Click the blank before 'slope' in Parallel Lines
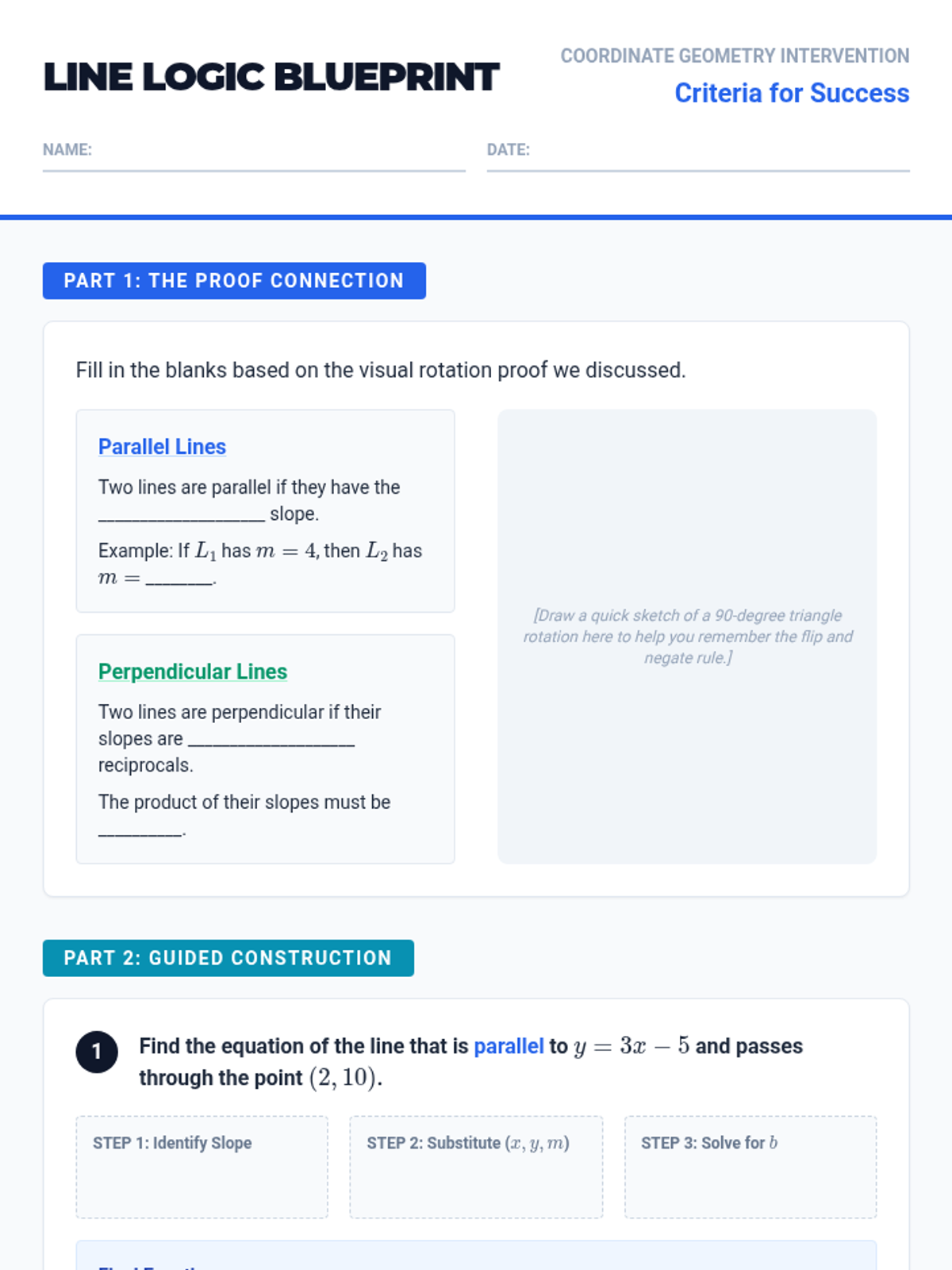 182,515
